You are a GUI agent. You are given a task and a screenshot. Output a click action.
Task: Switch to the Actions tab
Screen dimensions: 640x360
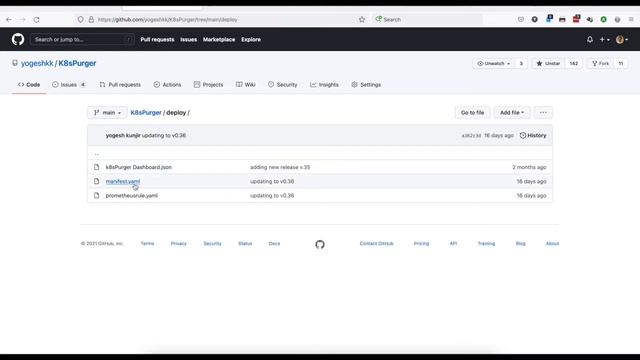point(167,85)
